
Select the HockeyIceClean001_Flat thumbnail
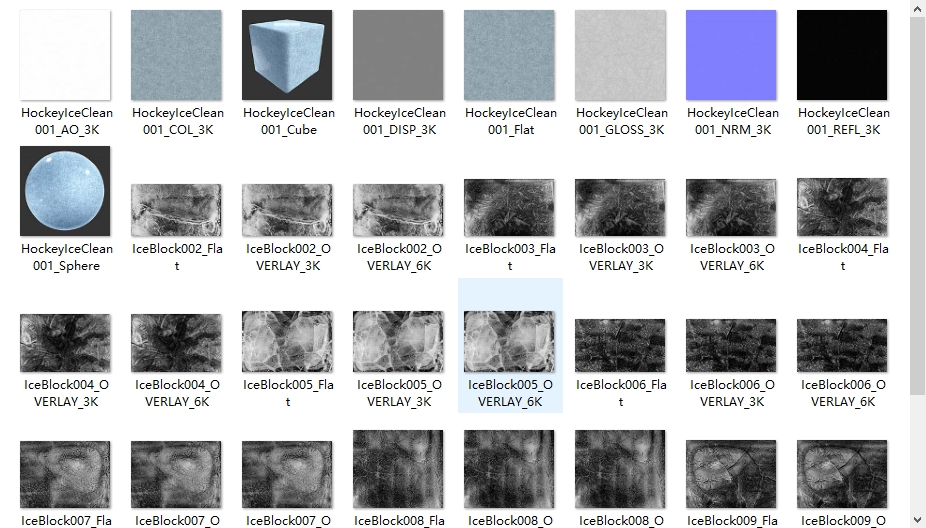point(510,55)
